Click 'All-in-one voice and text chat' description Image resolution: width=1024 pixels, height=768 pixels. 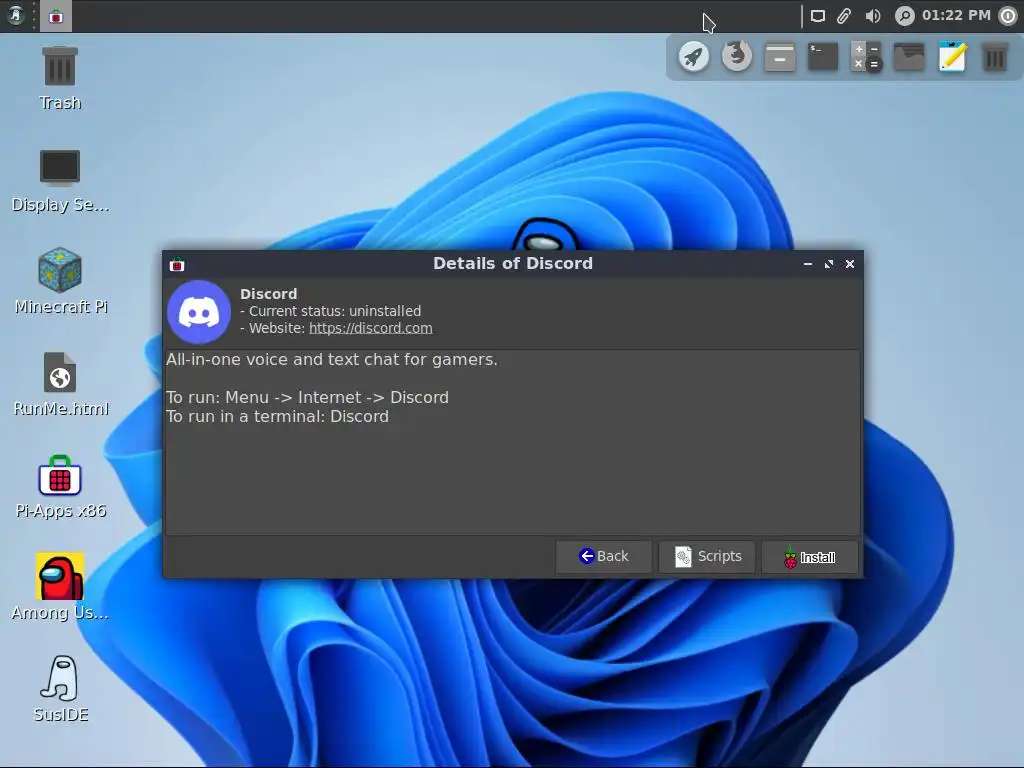(332, 359)
